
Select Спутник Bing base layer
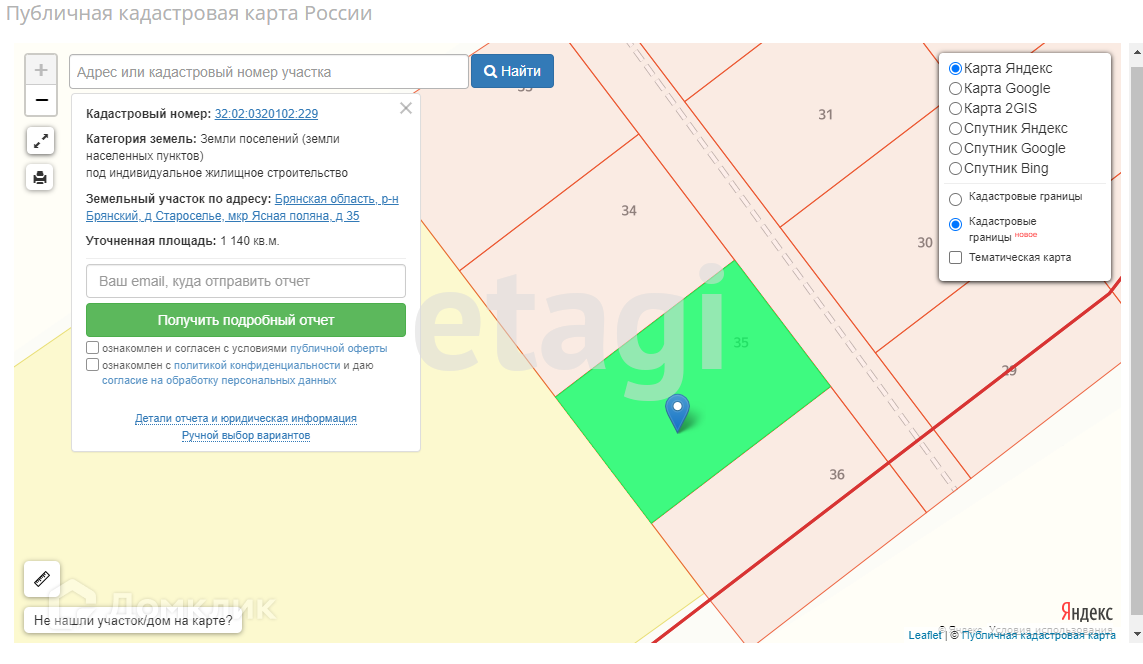[955, 168]
